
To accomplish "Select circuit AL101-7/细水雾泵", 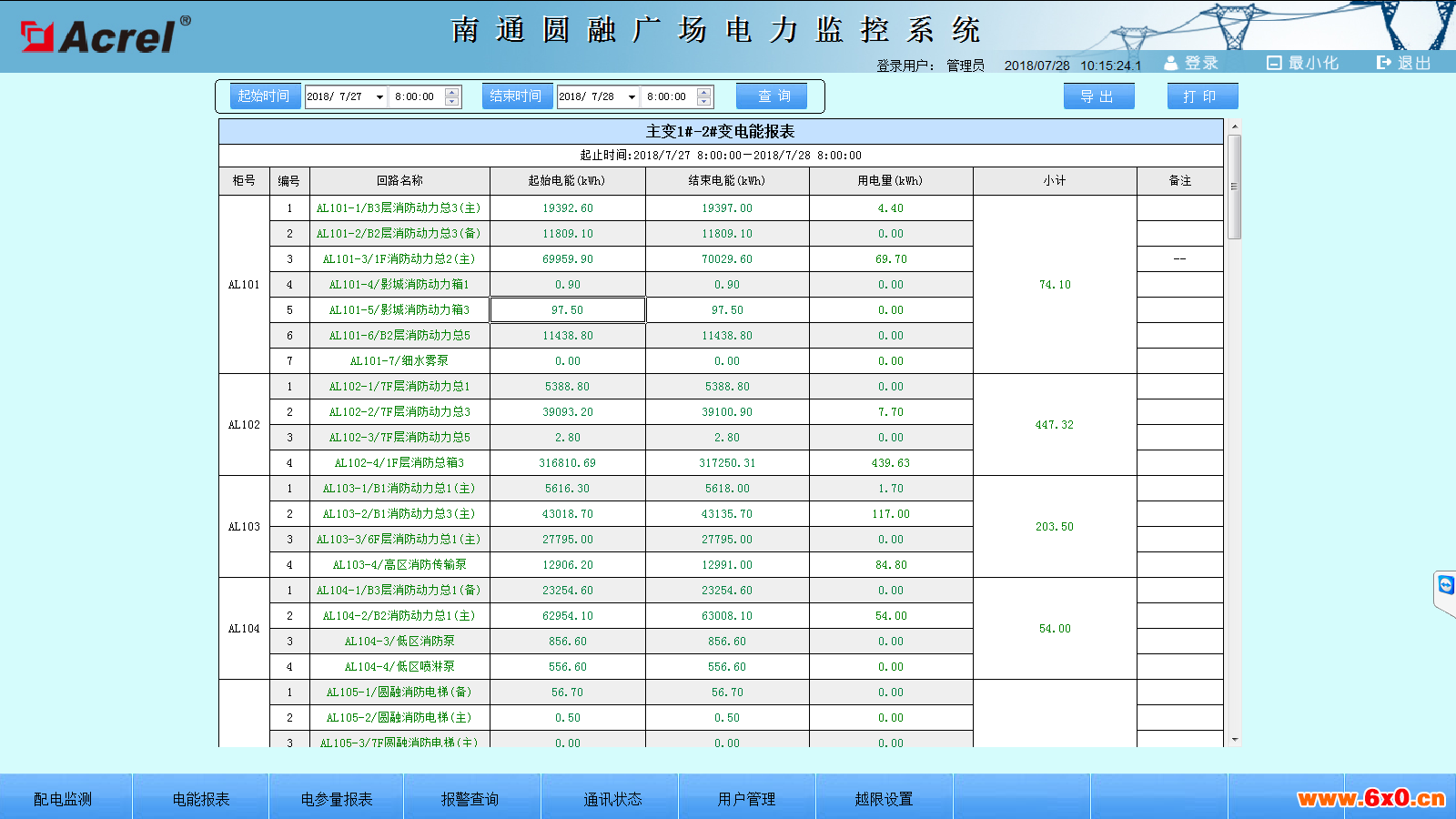I will [x=399, y=361].
